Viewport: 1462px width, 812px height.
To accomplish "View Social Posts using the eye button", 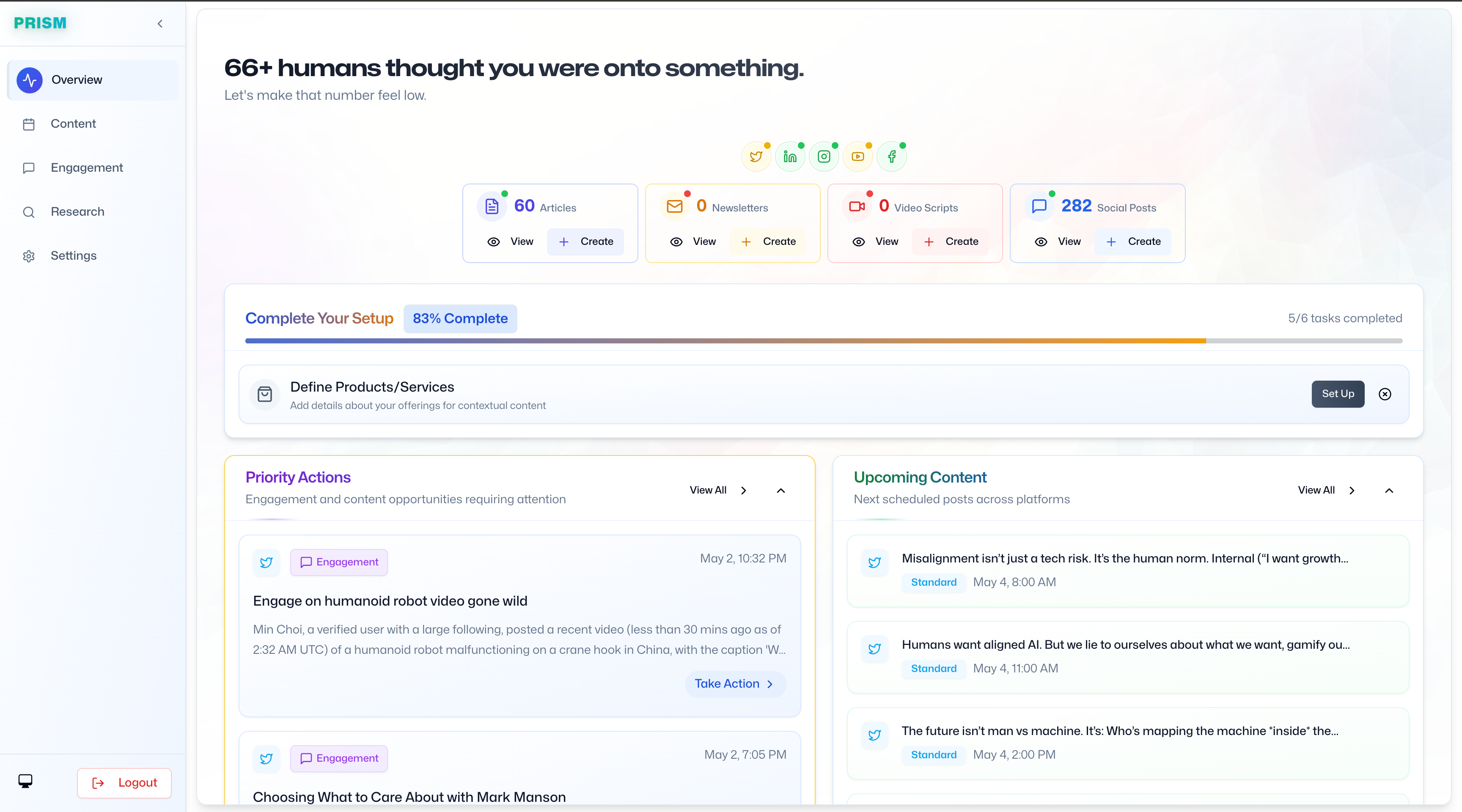I will [1058, 242].
